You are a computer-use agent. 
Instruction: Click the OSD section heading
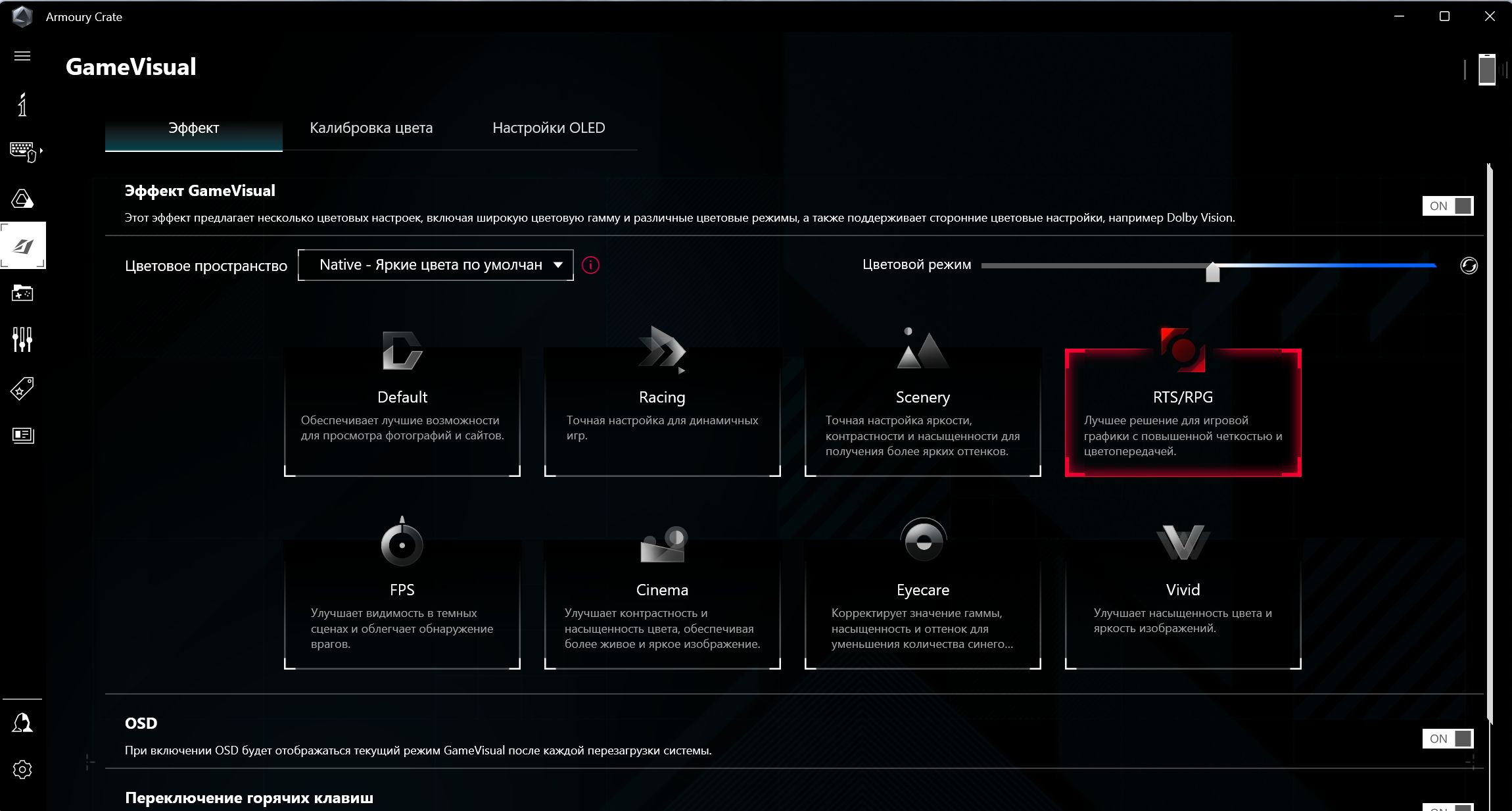click(x=141, y=723)
